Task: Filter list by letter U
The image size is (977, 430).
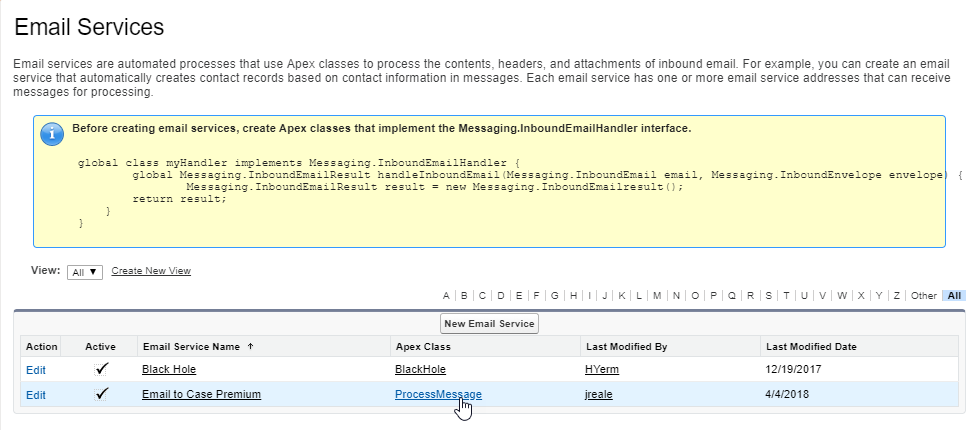Action: pyautogui.click(x=804, y=296)
